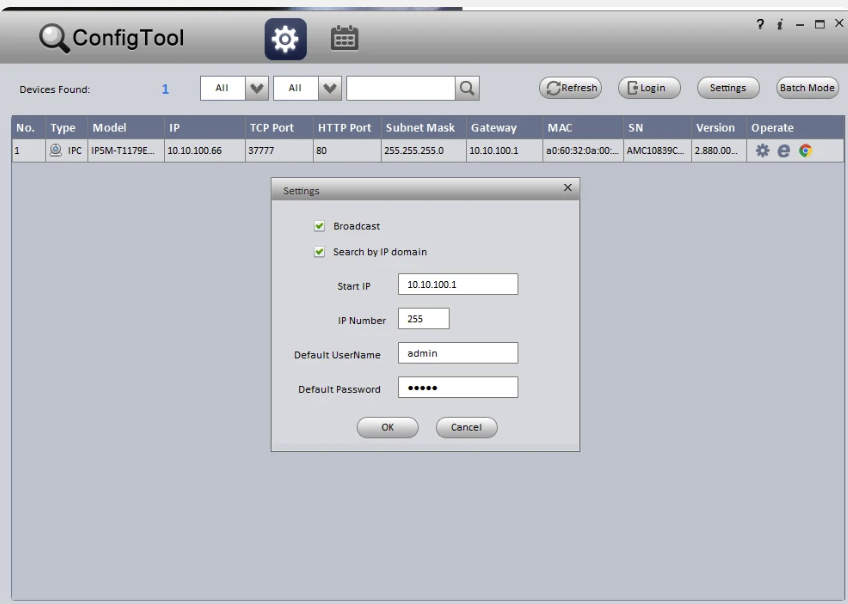Sort by the No. column header
This screenshot has width=848, height=604.
[28, 128]
